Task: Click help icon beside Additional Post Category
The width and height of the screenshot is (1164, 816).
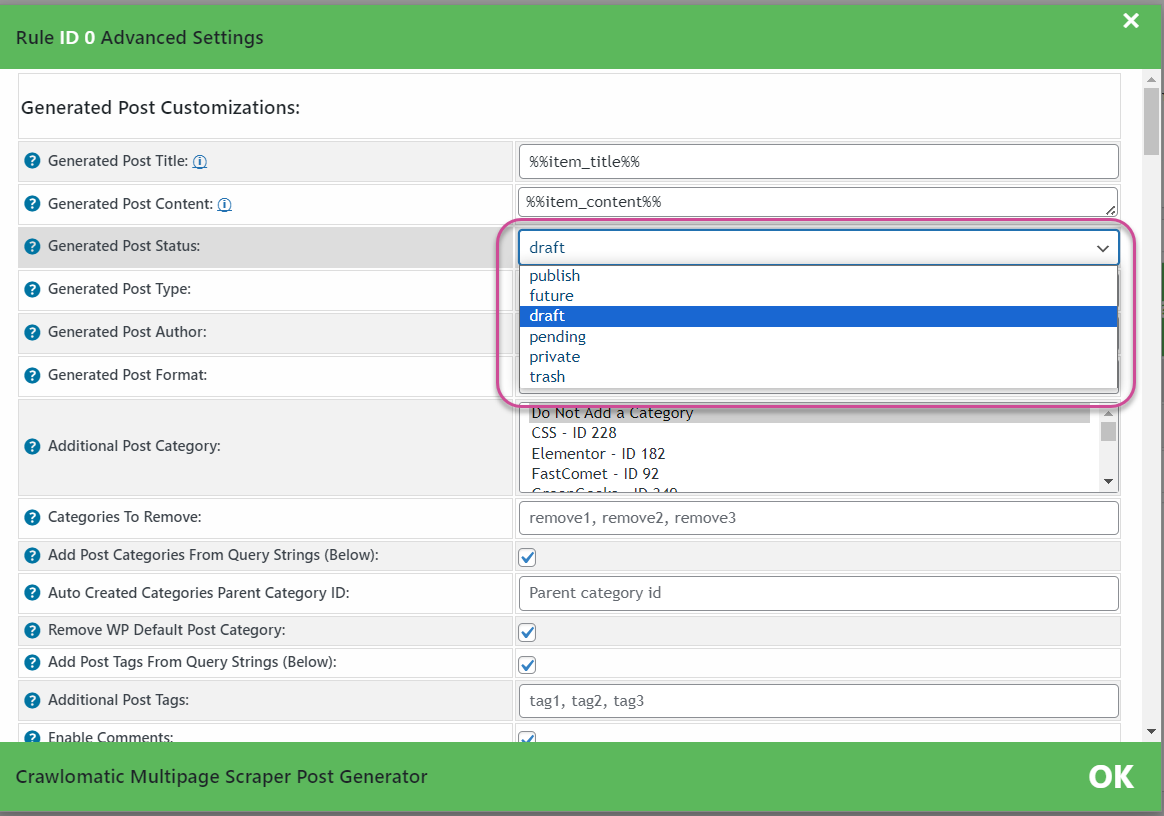Action: [x=32, y=446]
